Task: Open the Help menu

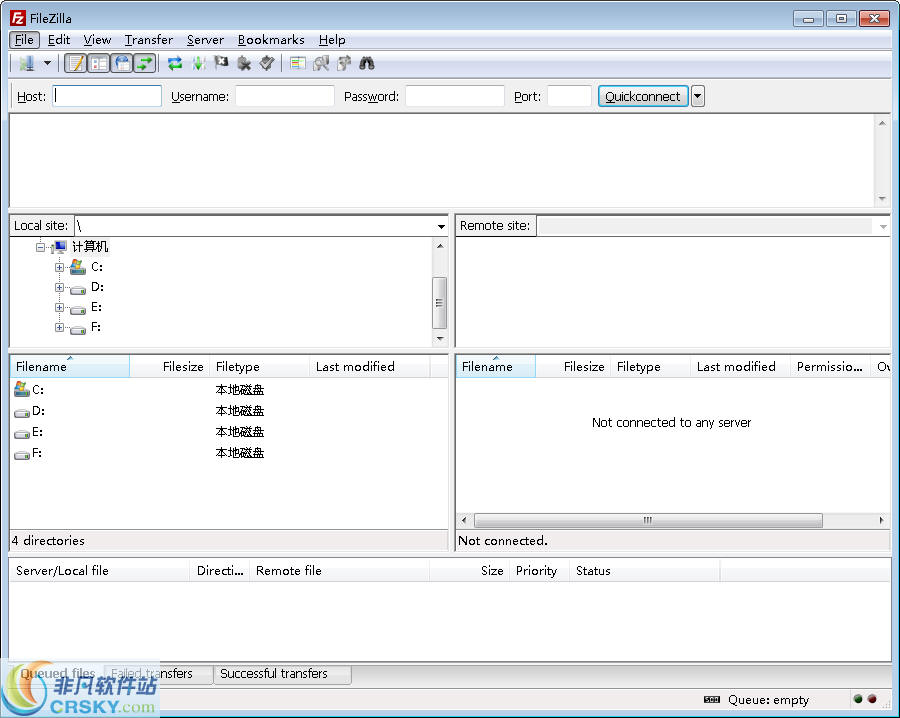Action: [332, 40]
